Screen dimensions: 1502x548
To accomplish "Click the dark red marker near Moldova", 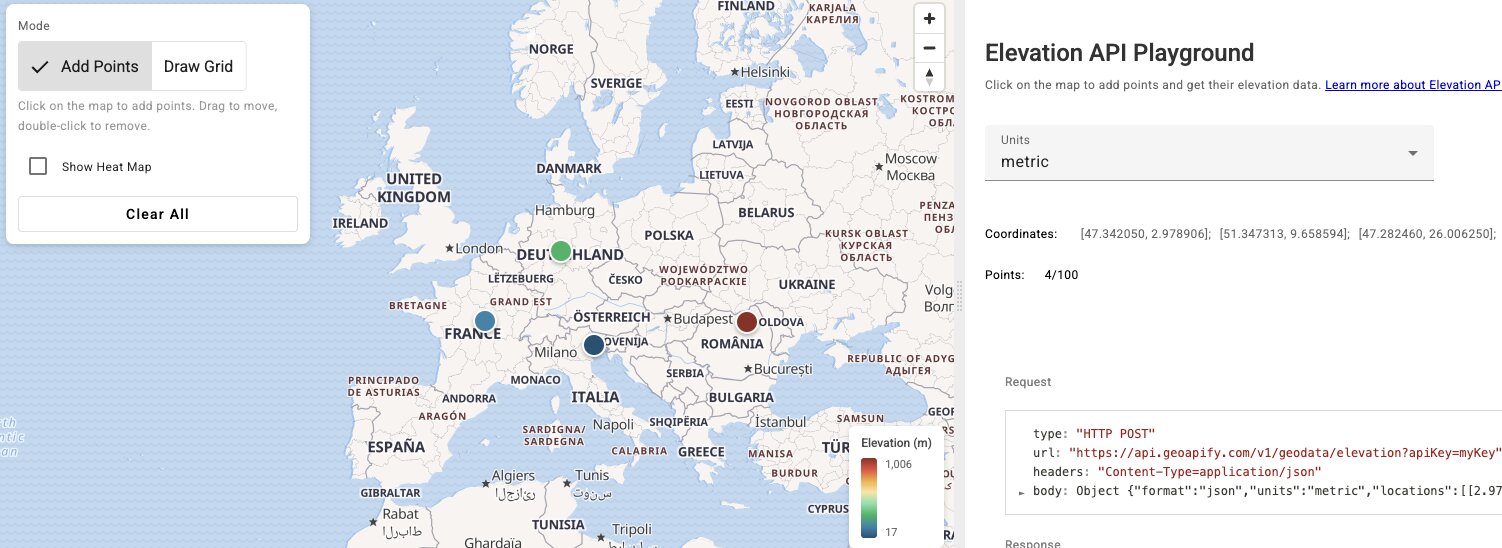I will [747, 322].
